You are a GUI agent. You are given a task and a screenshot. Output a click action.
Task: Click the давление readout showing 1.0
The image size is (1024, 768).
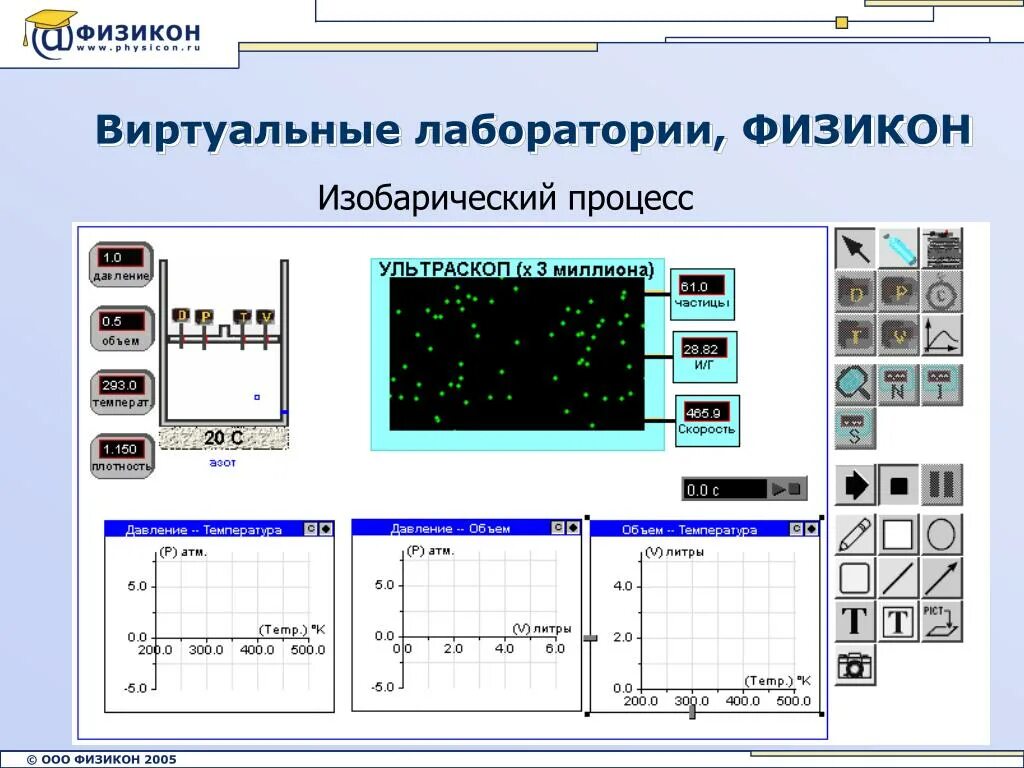121,264
